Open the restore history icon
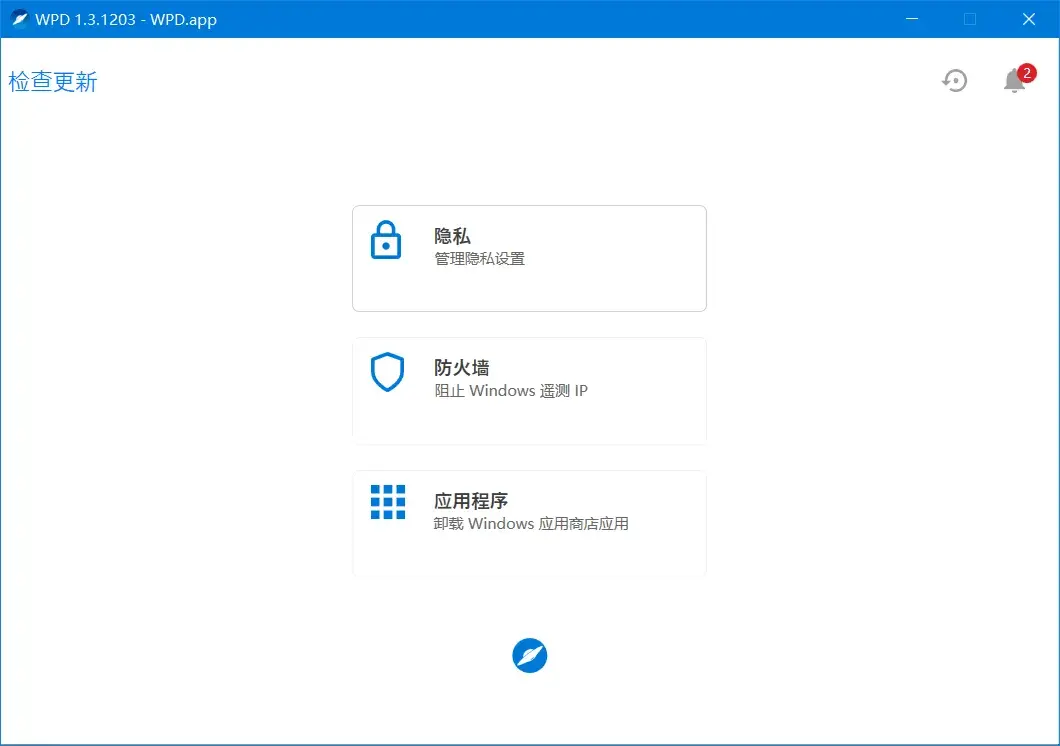Image resolution: width=1060 pixels, height=746 pixels. tap(955, 80)
